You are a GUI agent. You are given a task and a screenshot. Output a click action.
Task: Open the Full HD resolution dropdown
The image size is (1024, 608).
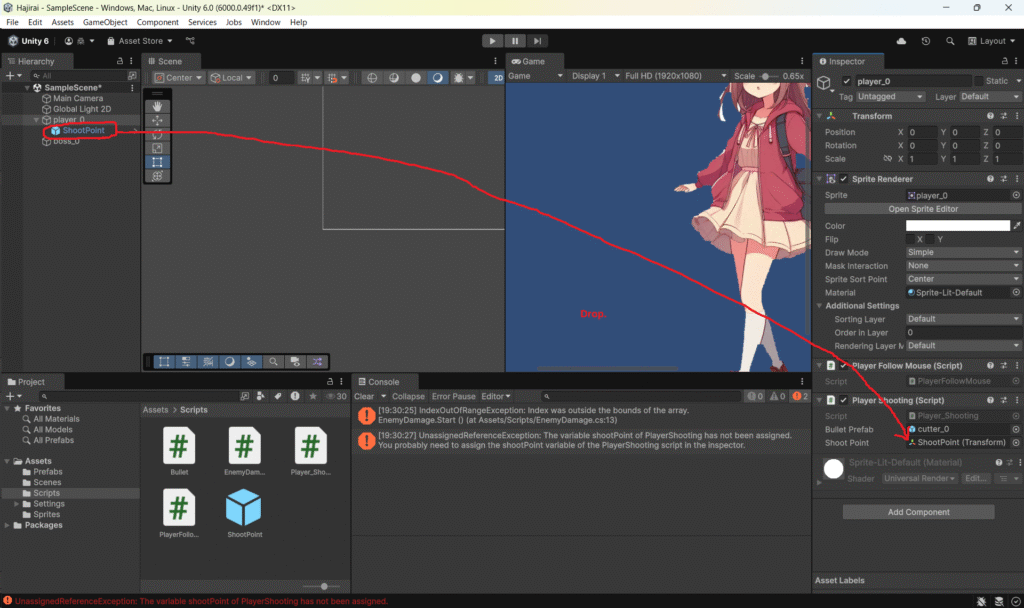(675, 76)
